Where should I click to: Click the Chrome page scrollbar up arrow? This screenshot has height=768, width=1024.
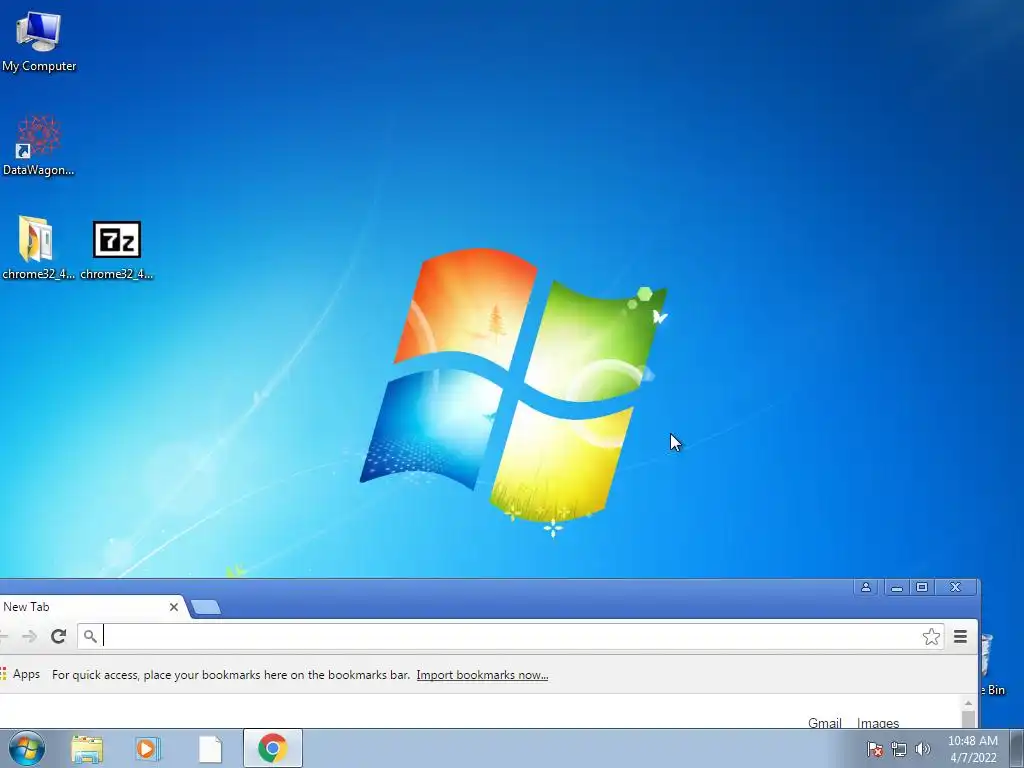[968, 703]
